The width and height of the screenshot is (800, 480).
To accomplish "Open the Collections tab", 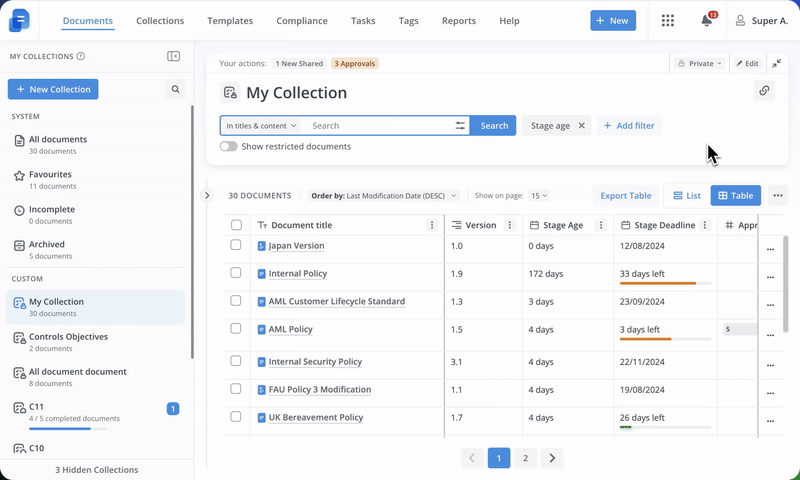I will 160,21.
